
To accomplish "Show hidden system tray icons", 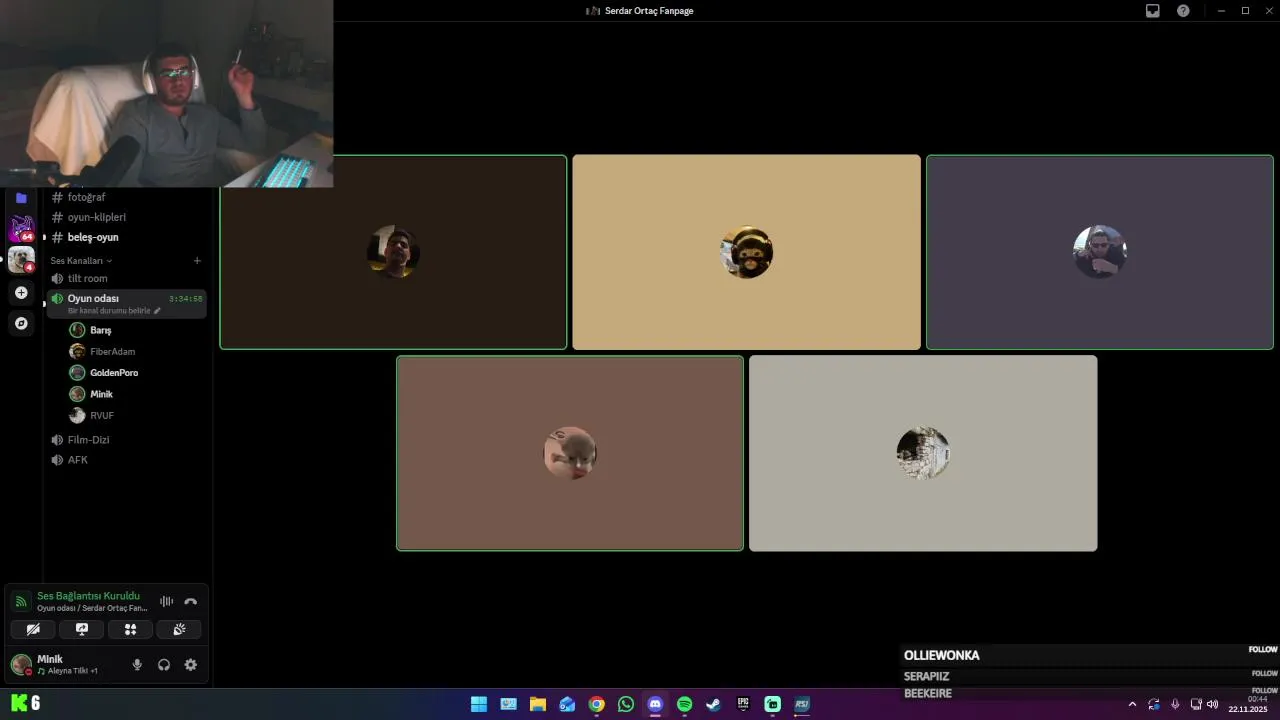I will 1132,704.
